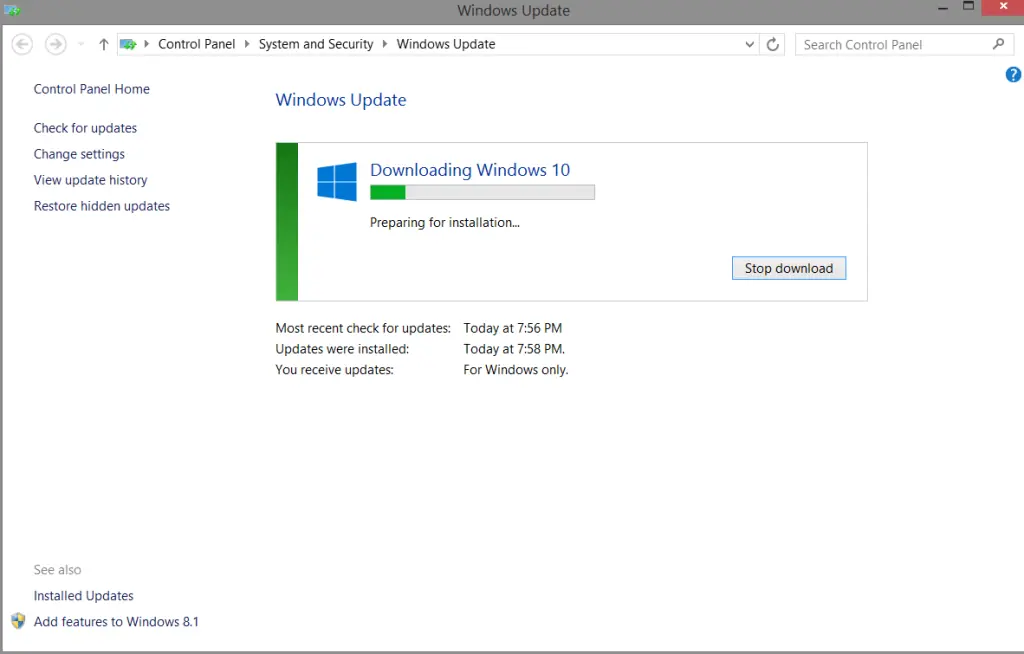This screenshot has height=654, width=1024.
Task: Click the Windows Update page heading
Action: pyautogui.click(x=341, y=100)
